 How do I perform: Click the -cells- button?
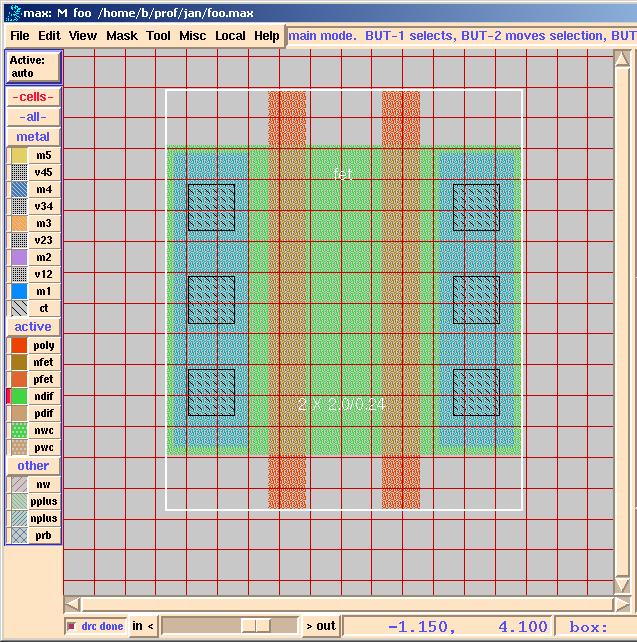point(33,97)
